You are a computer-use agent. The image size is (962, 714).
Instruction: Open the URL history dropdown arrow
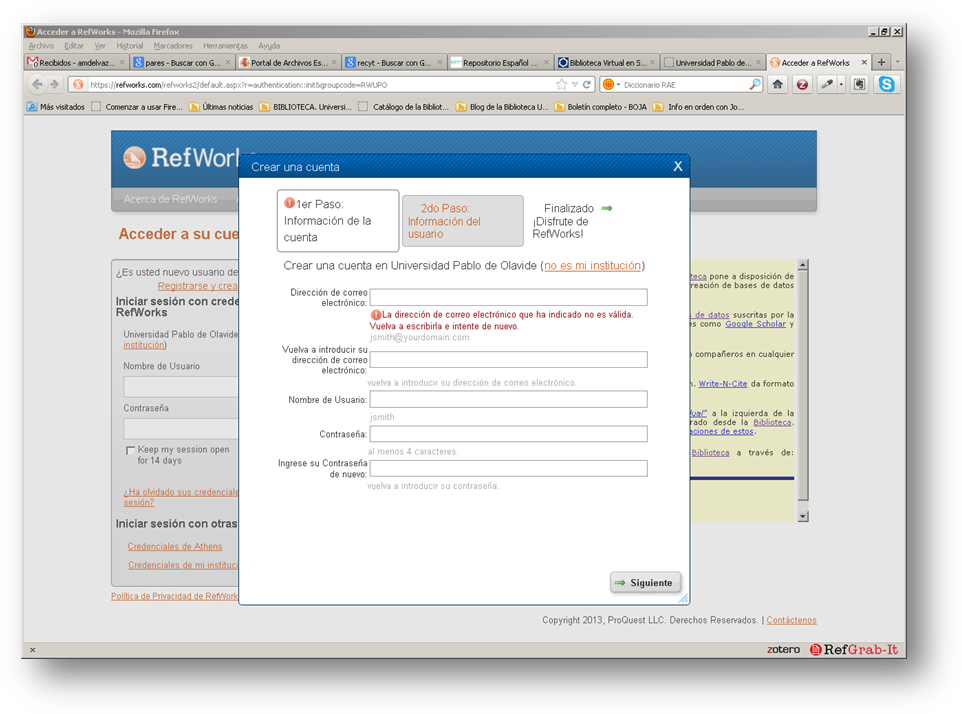tap(575, 85)
